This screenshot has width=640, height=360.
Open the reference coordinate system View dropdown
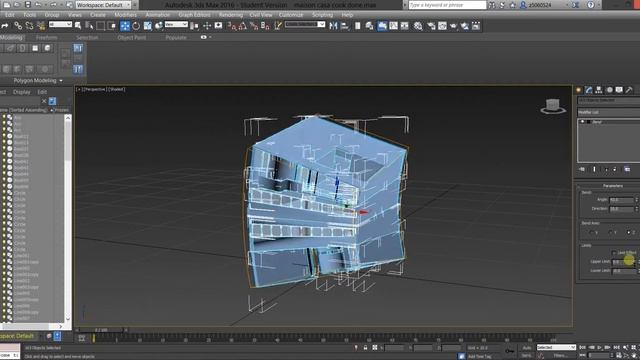(176, 24)
